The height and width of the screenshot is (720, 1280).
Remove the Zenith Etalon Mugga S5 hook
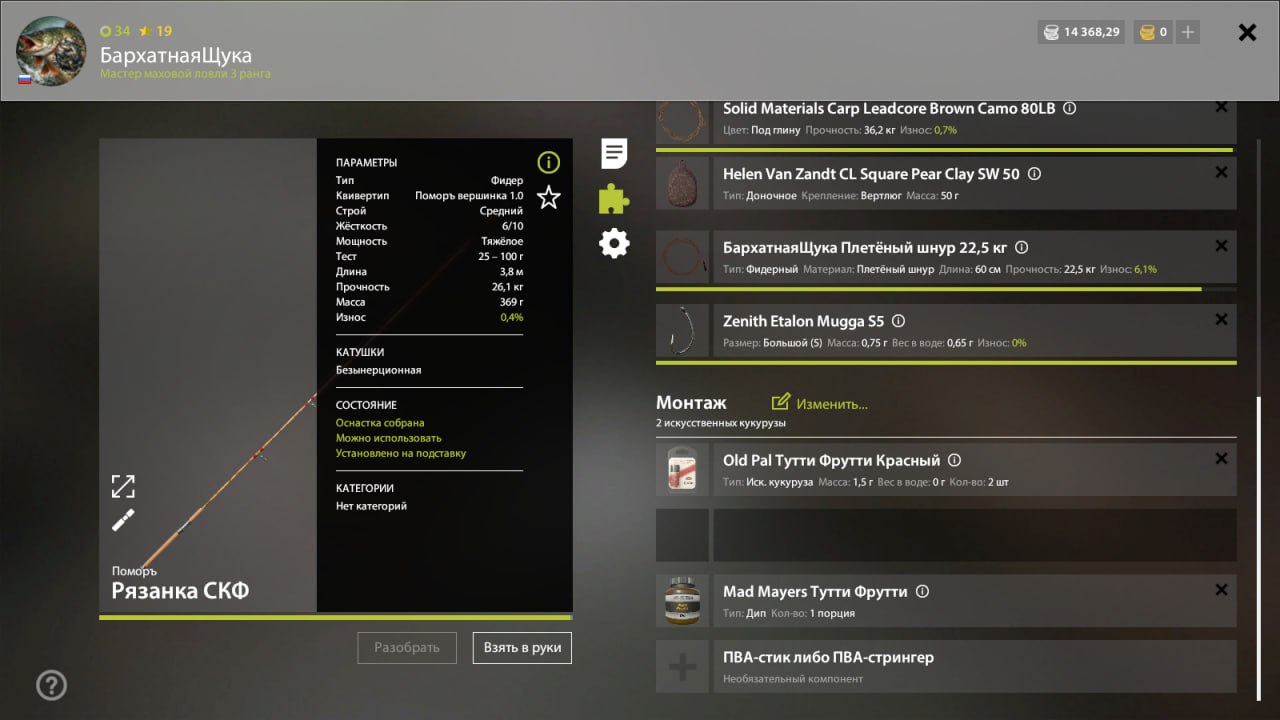coord(1221,320)
